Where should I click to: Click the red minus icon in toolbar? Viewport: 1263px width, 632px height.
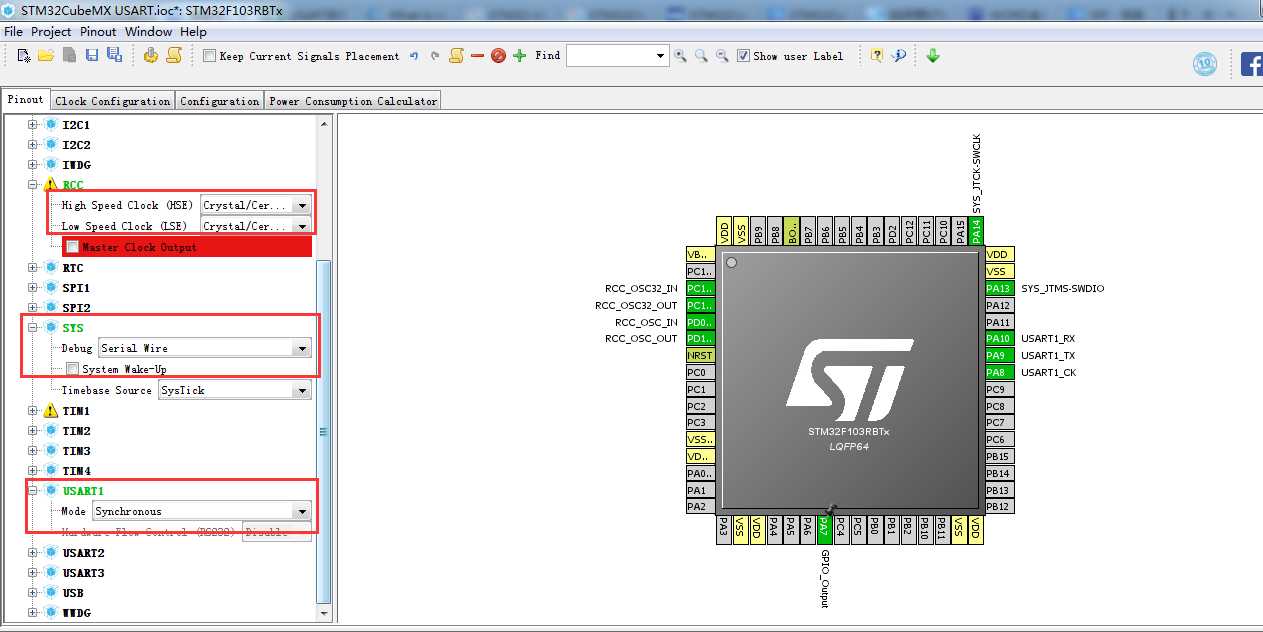tap(477, 56)
